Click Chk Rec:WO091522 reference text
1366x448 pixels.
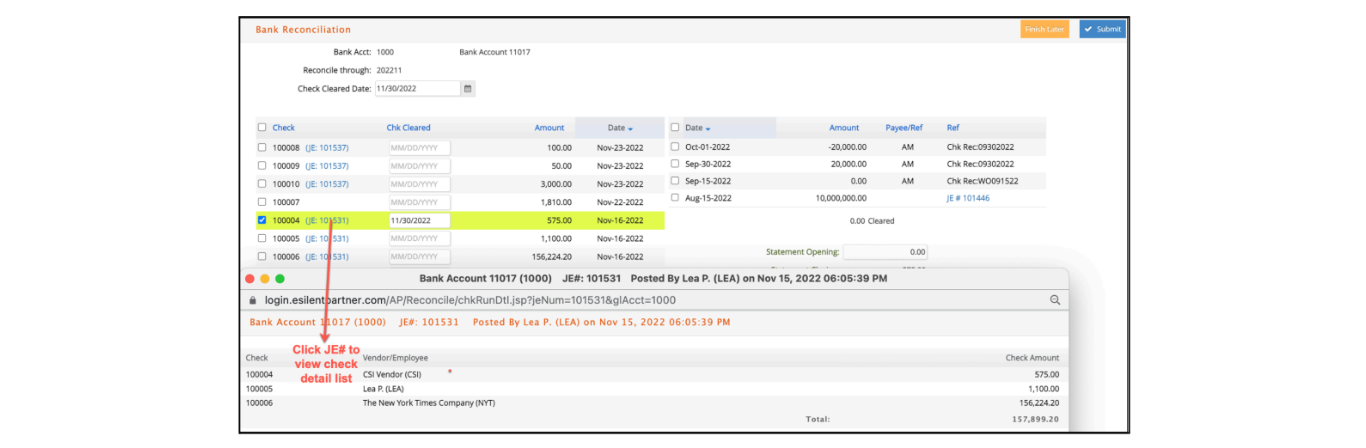pyautogui.click(x=982, y=181)
